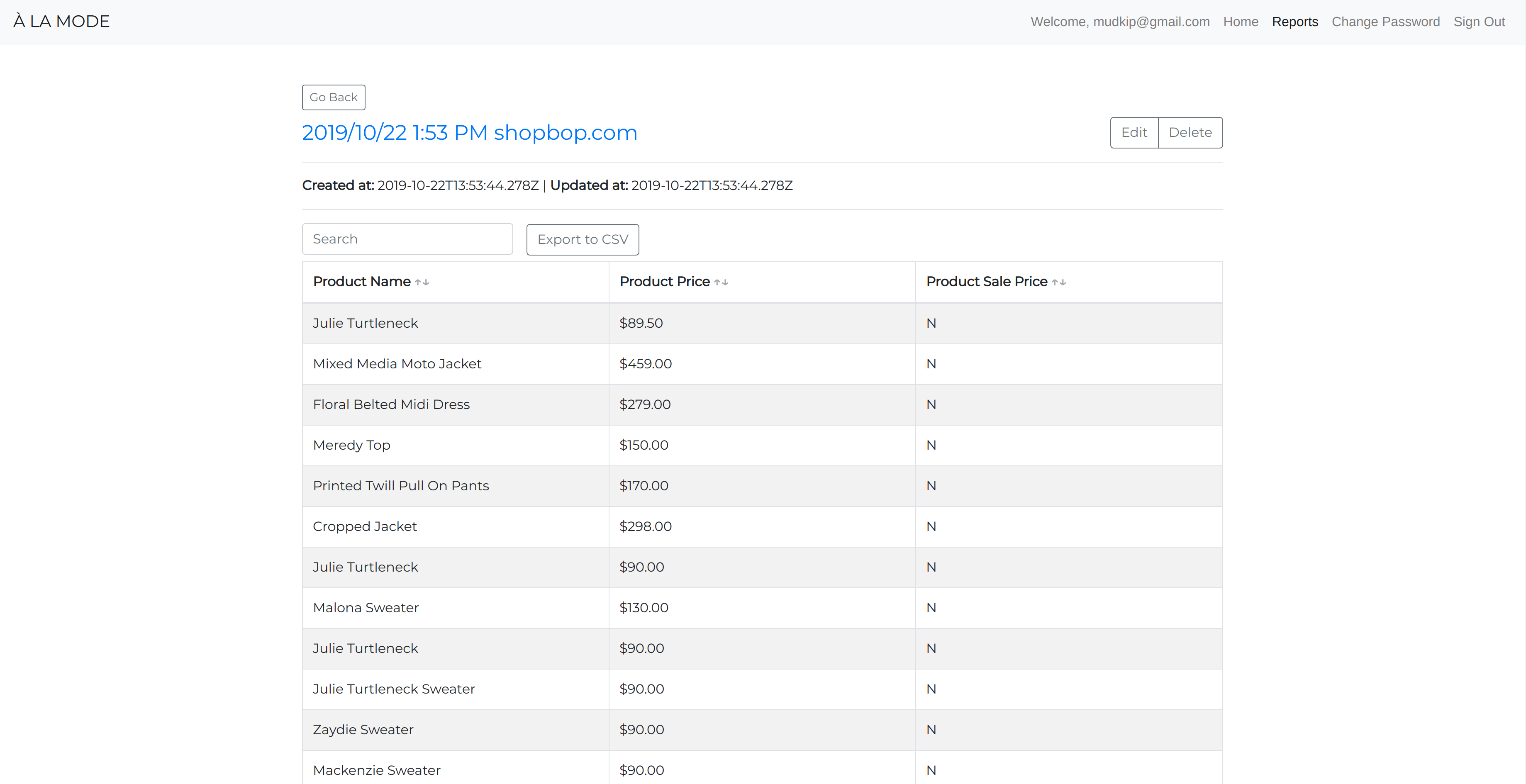This screenshot has width=1526, height=784.
Task: Click the $150.00 price cell
Action: [762, 445]
